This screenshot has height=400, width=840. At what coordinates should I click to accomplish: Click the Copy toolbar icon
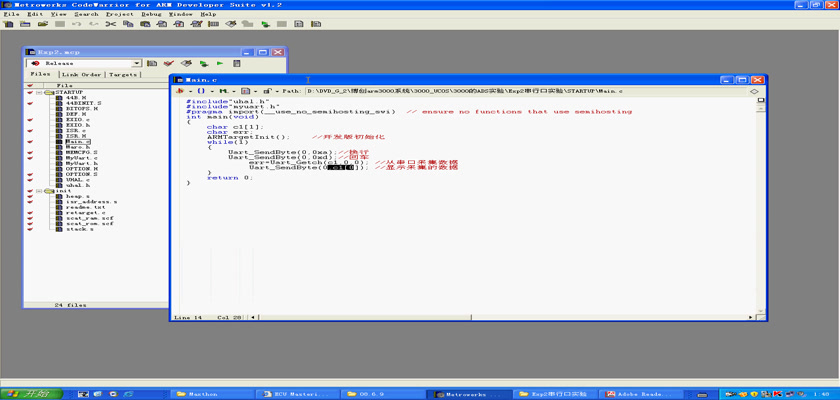[128, 24]
